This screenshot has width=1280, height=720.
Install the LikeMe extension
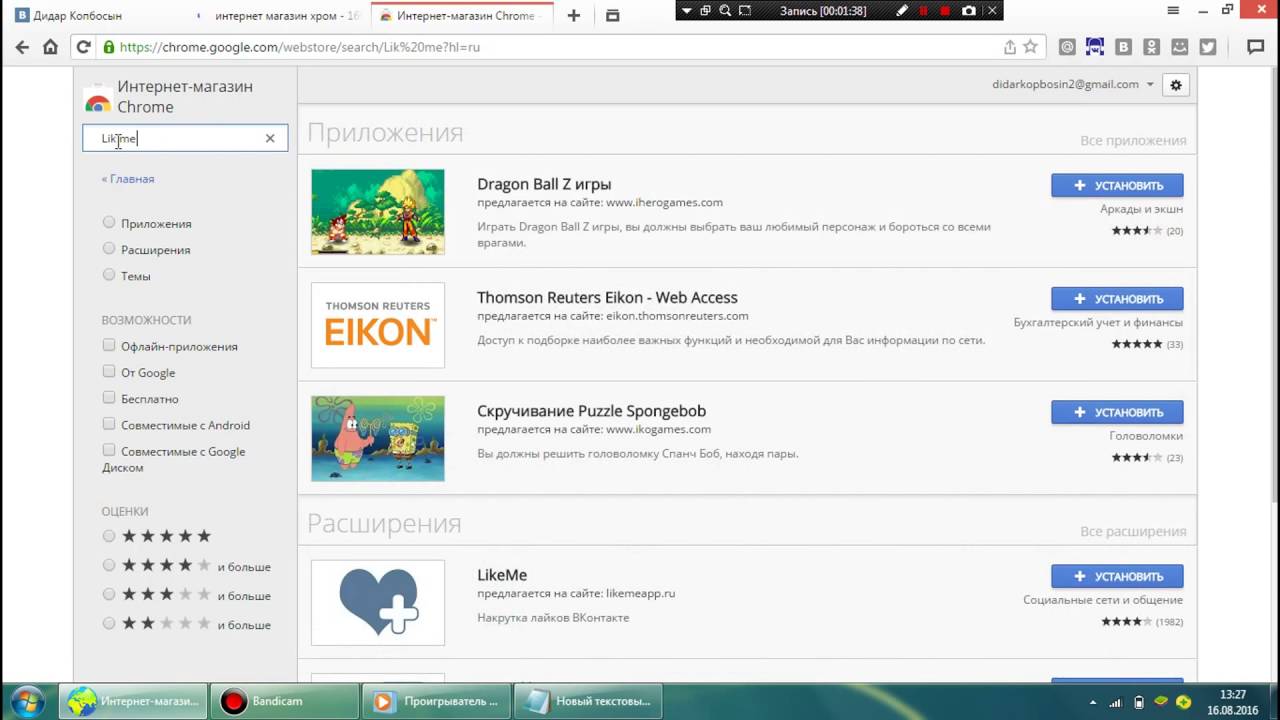[1117, 576]
